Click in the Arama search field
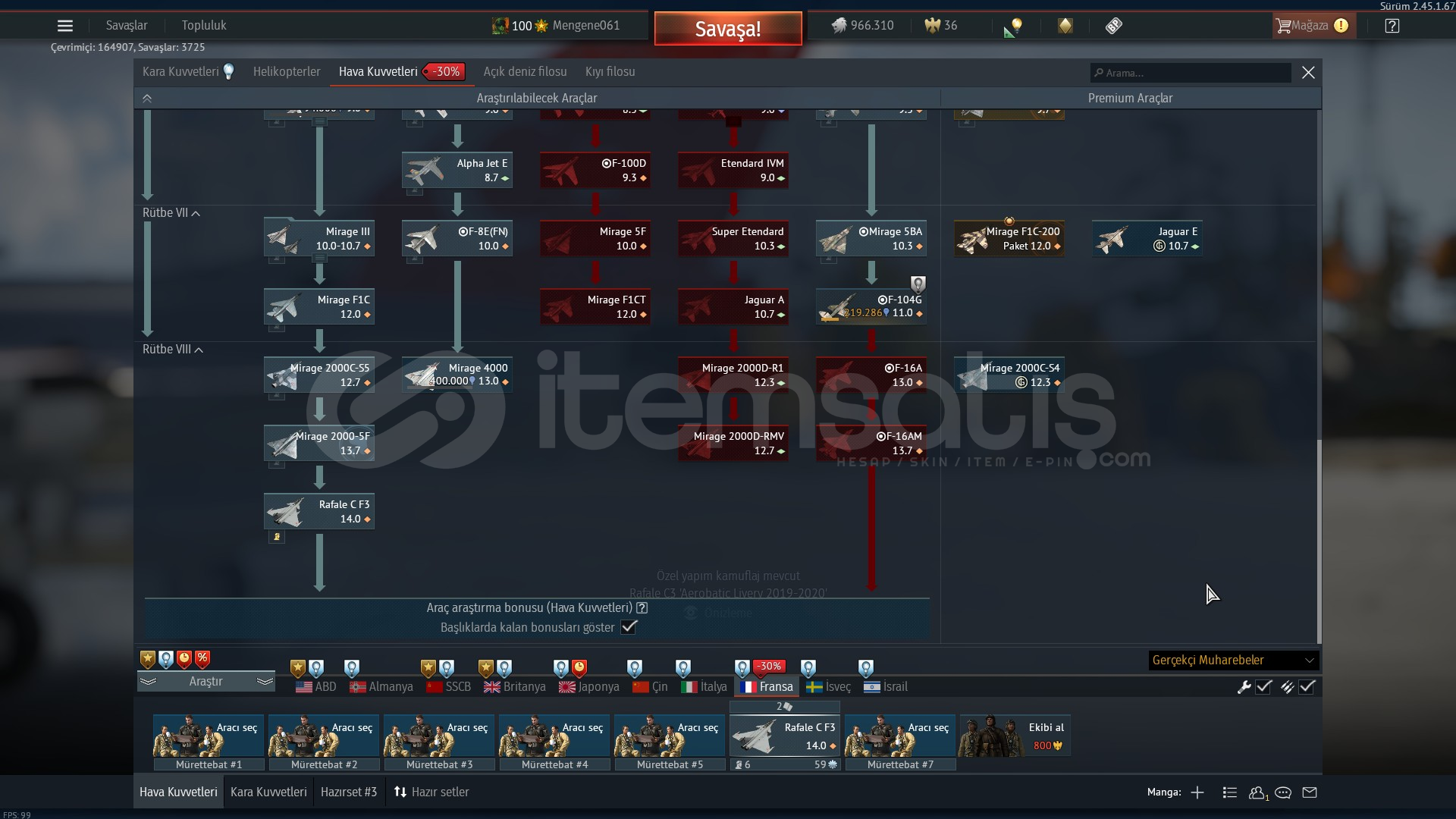The height and width of the screenshot is (819, 1456). point(1191,73)
